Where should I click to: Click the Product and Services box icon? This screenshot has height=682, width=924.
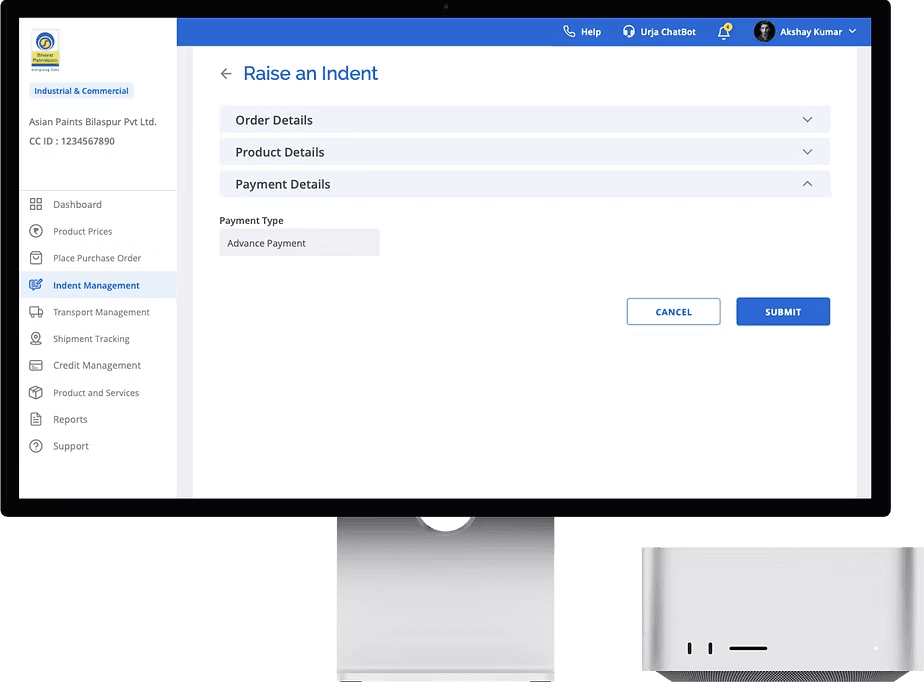click(x=36, y=393)
